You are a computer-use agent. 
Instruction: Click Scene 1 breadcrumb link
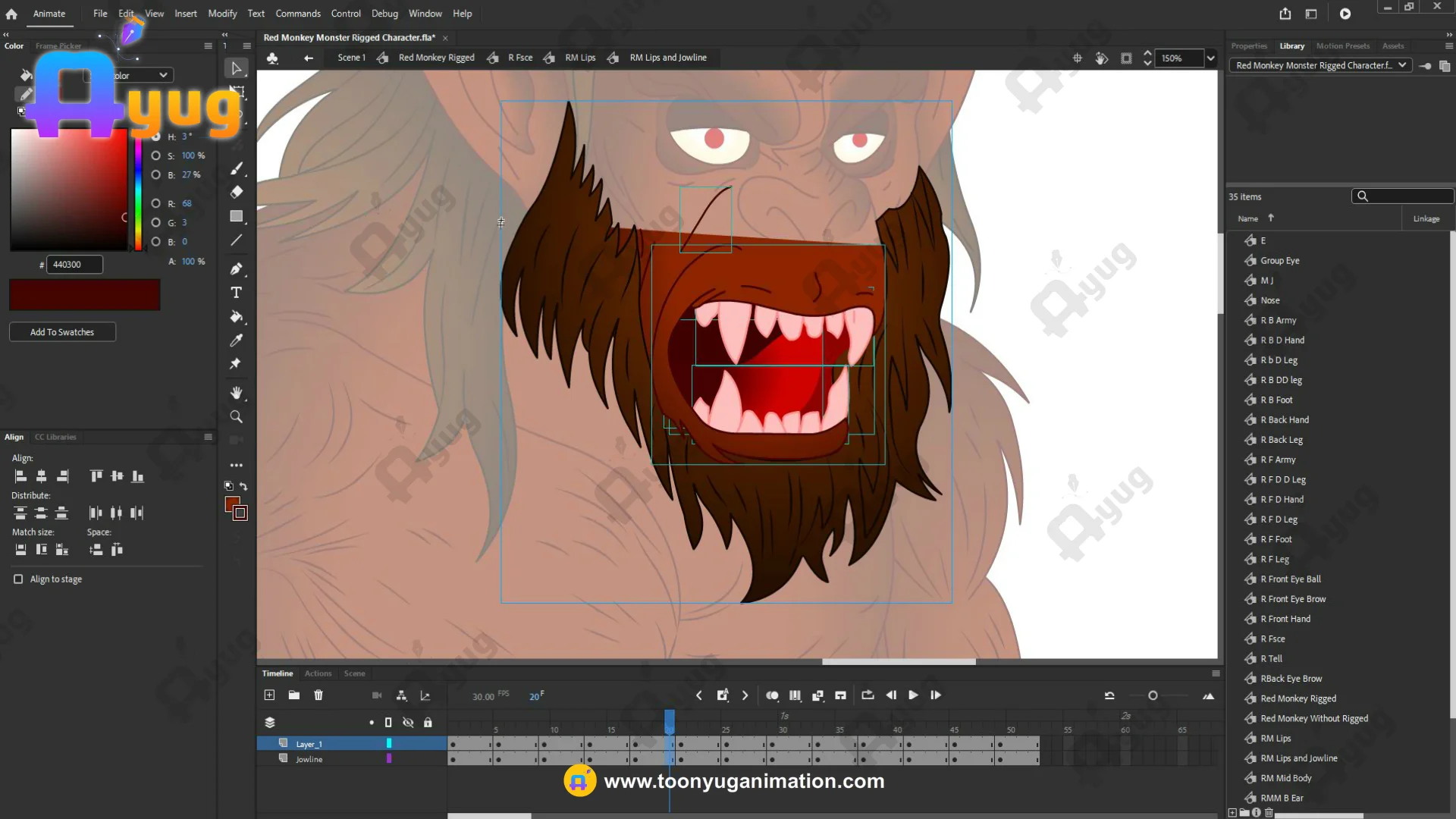351,58
